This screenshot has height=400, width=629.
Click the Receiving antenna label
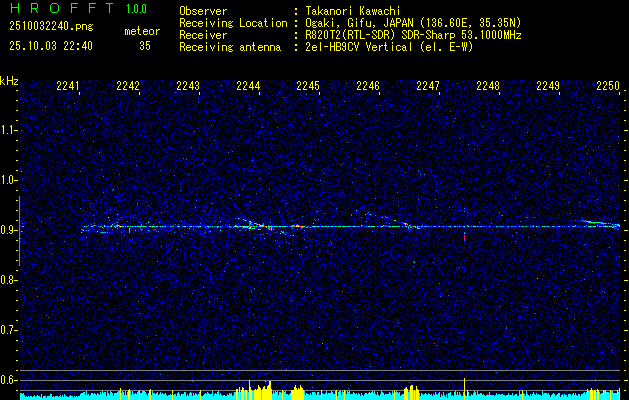tap(230, 47)
